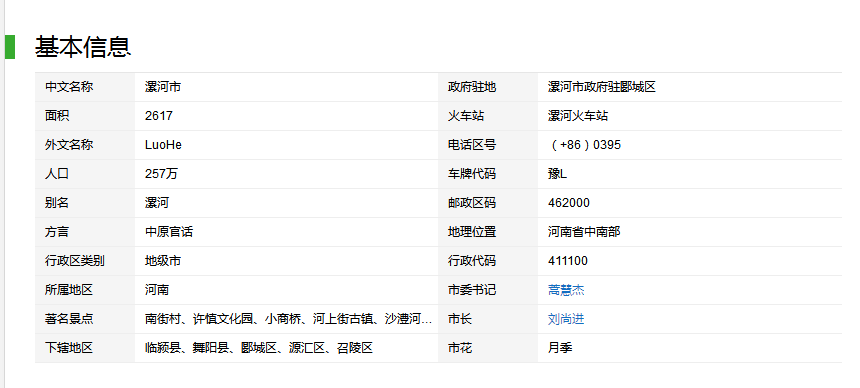Viewport: 860px width, 388px height.
Task: Click the 下辖地区 label cell
Action: 85,348
